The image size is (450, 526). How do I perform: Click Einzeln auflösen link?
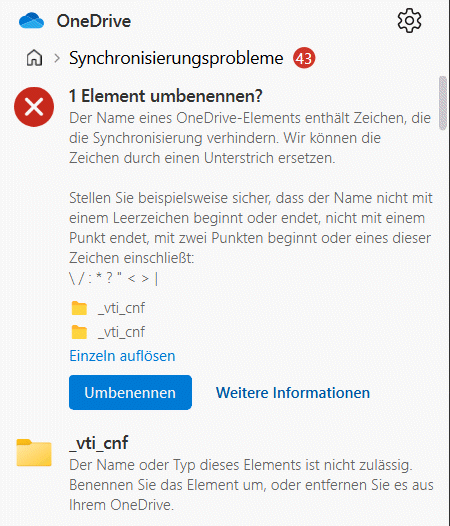(122, 356)
